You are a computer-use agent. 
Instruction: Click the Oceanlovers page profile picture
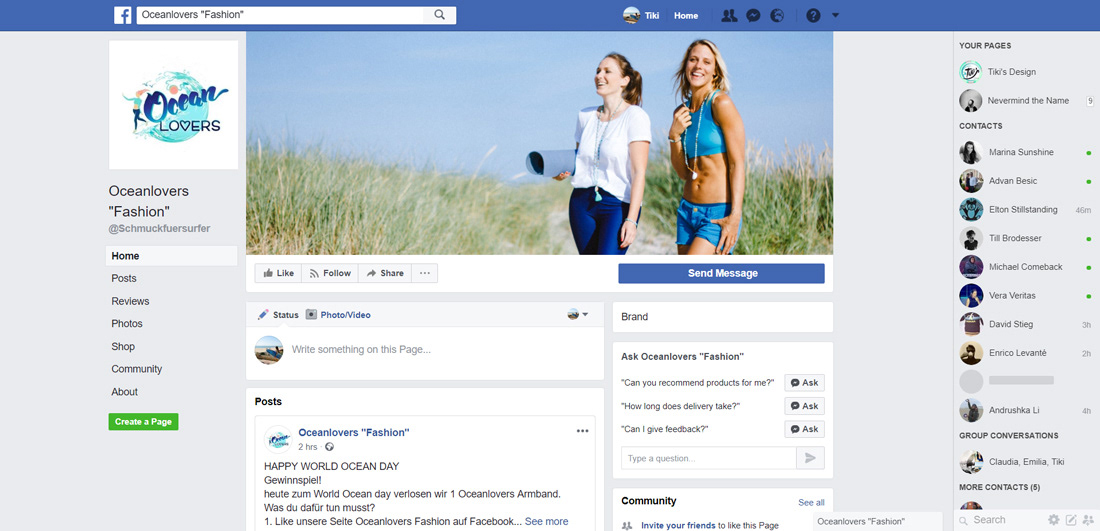173,105
